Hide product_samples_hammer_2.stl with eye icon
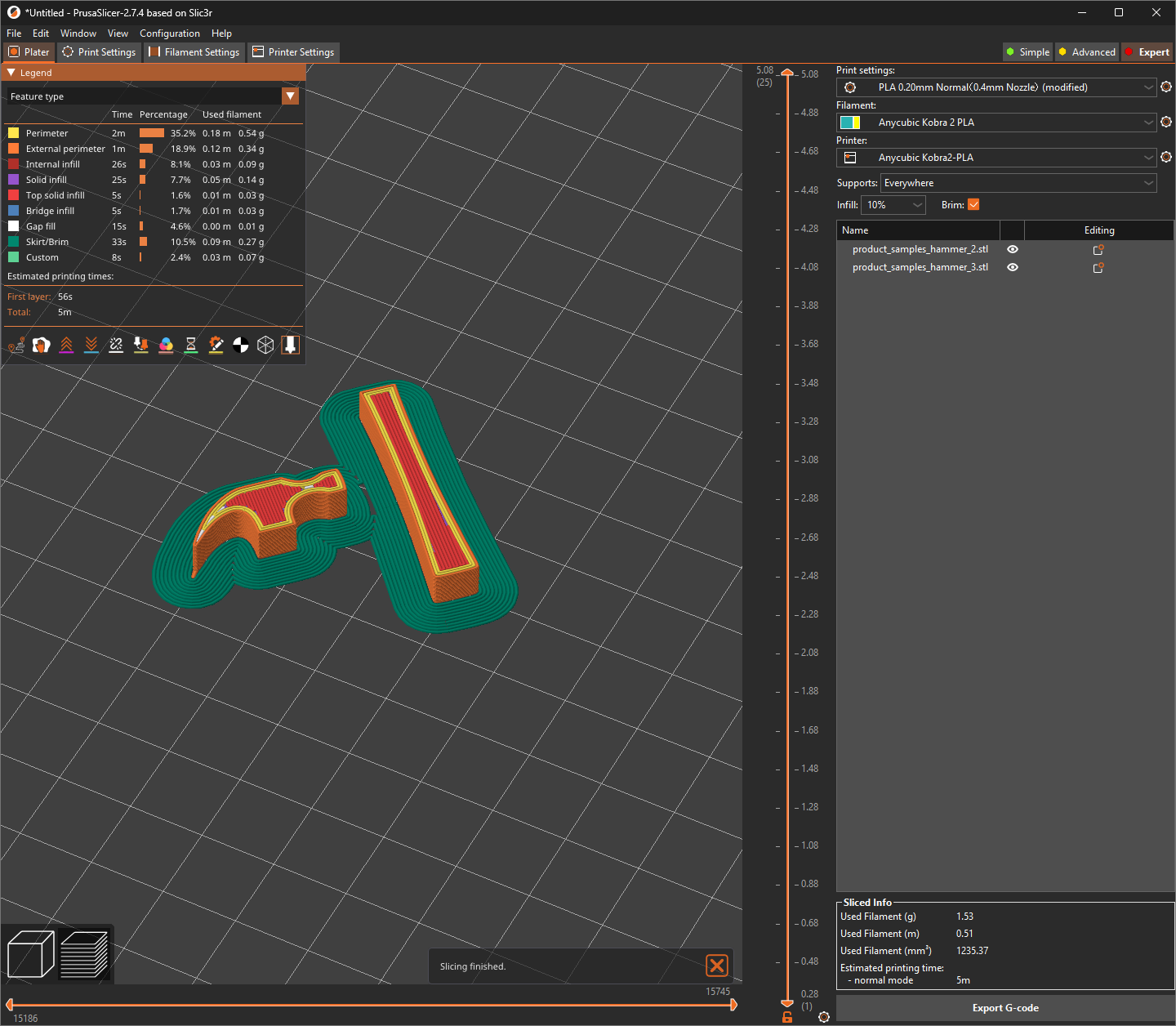 1013,249
